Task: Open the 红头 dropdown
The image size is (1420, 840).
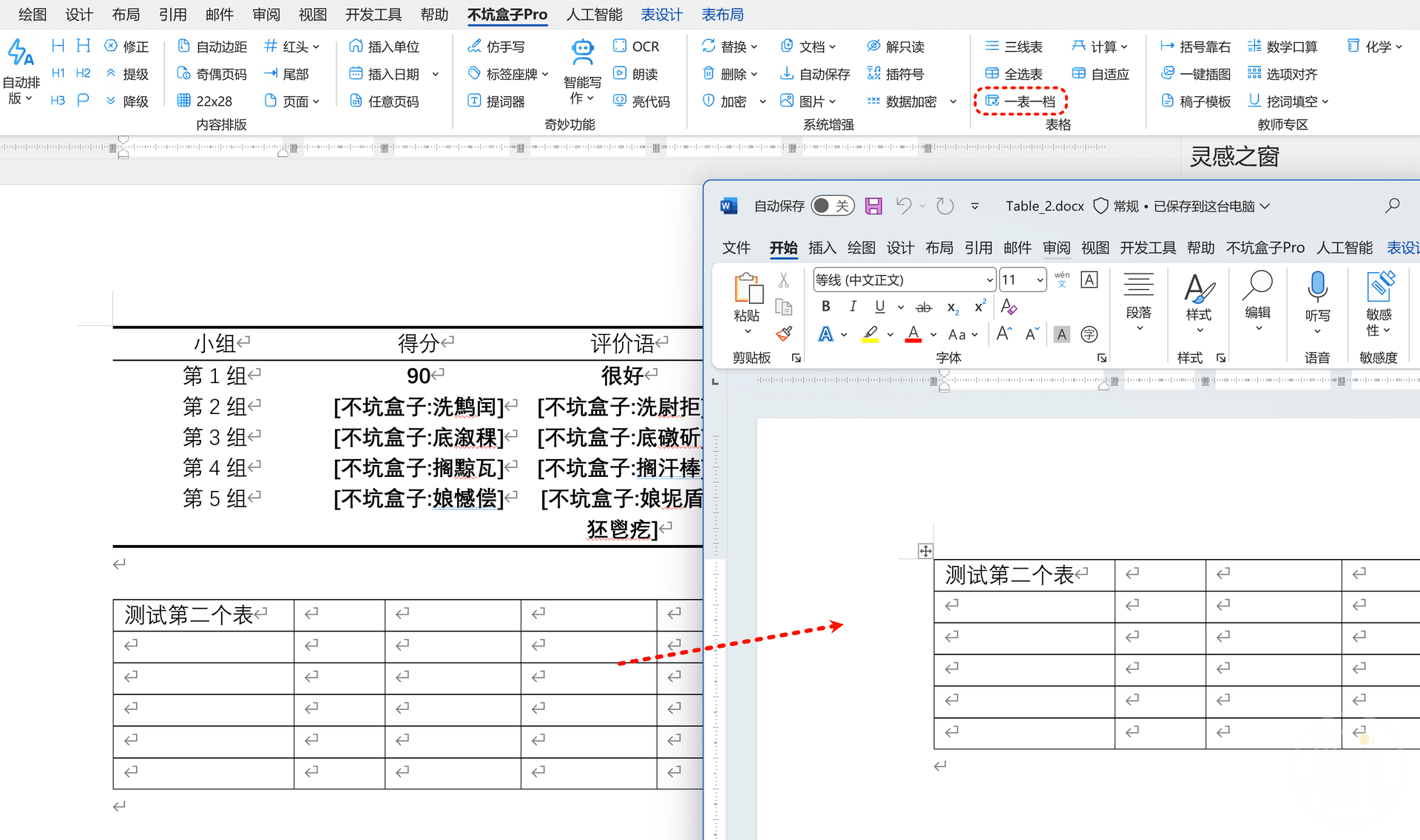Action: pyautogui.click(x=292, y=47)
